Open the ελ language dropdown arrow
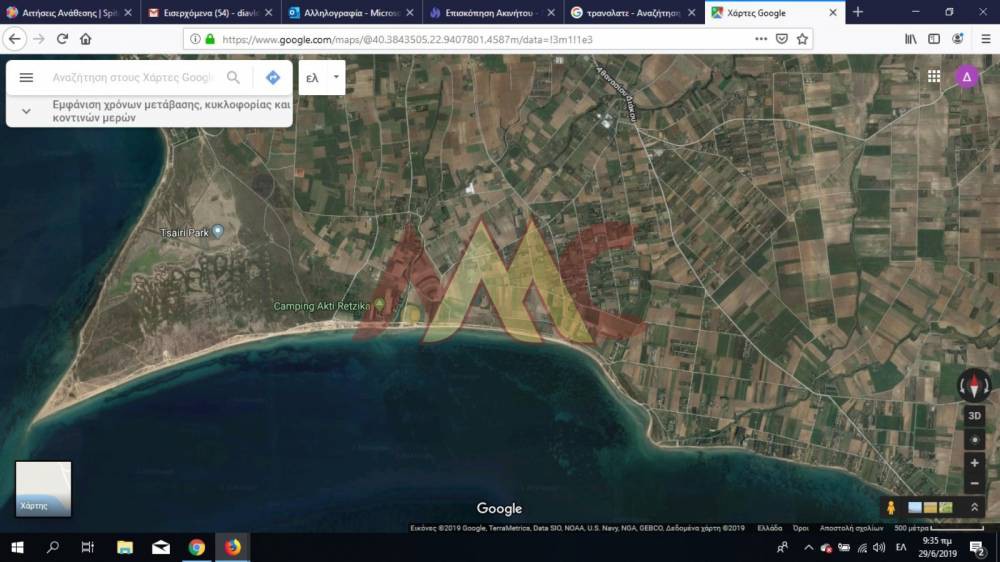 [336, 77]
